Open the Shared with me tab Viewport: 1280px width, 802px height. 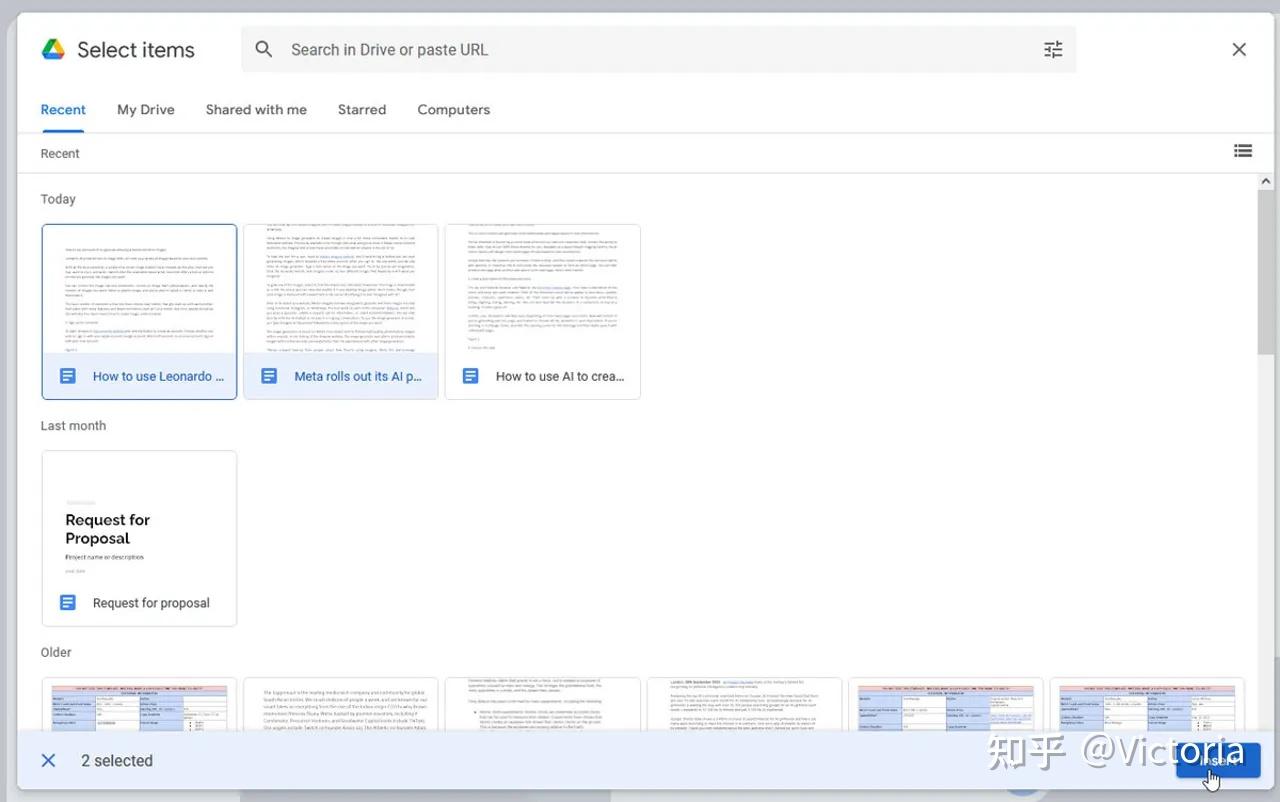[x=256, y=110]
